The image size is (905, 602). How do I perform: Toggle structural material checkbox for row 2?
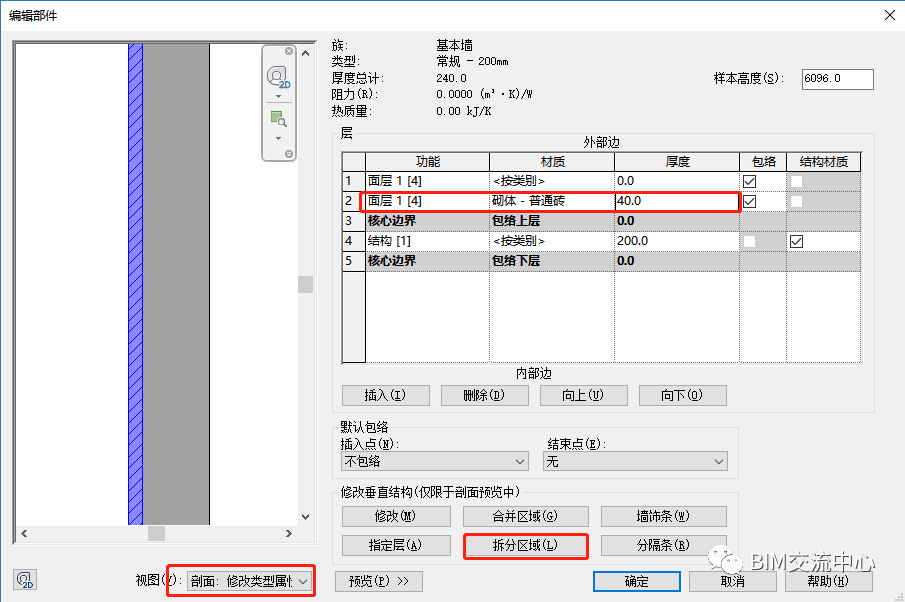coord(796,201)
